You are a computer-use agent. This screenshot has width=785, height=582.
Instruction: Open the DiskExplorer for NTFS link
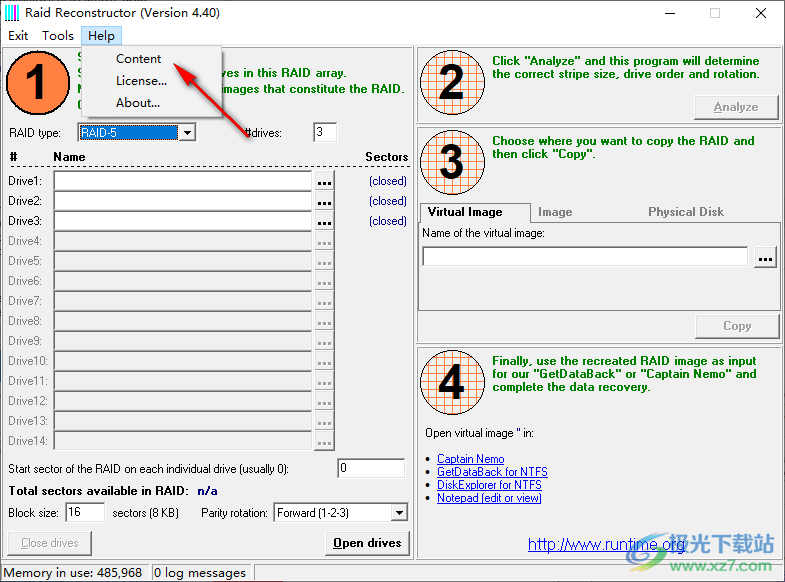489,485
